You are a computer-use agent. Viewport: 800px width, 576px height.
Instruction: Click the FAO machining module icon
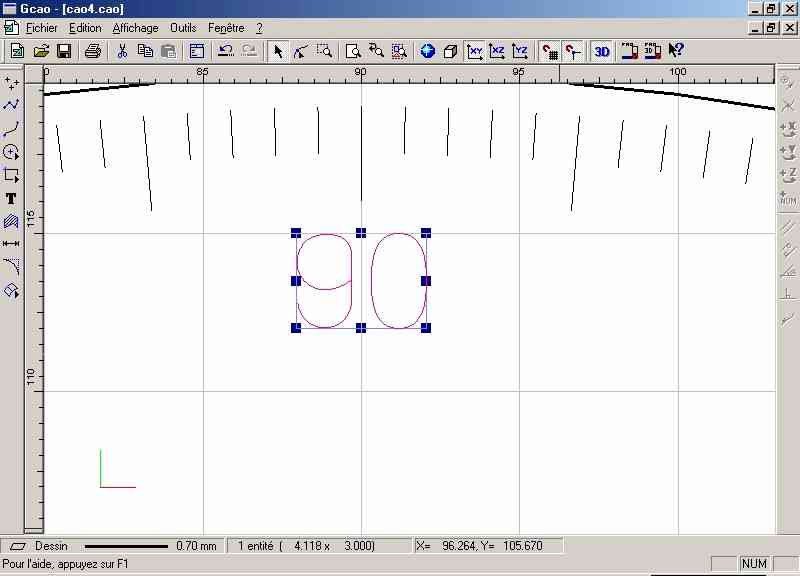pos(629,51)
